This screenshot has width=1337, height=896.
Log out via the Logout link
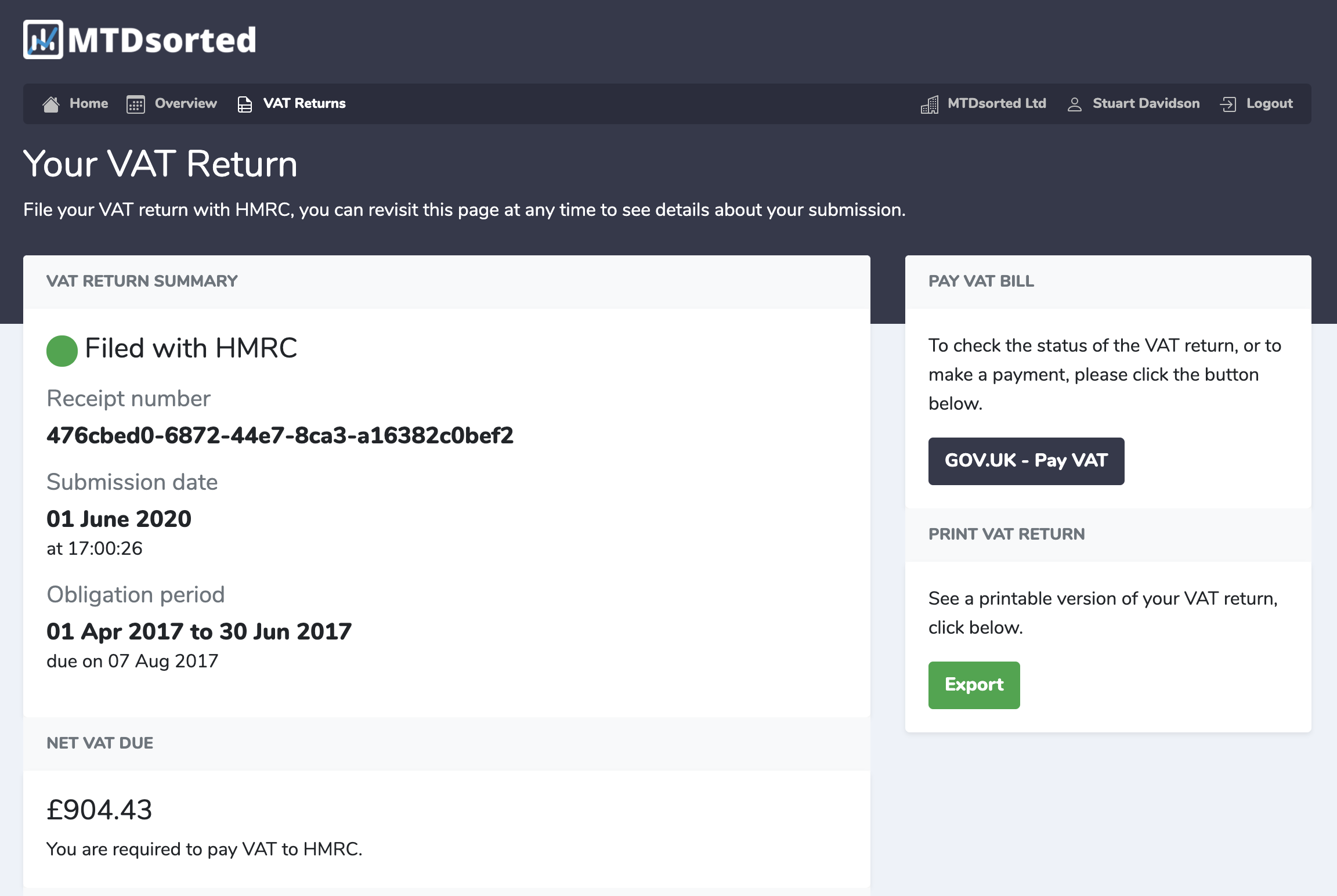1270,104
